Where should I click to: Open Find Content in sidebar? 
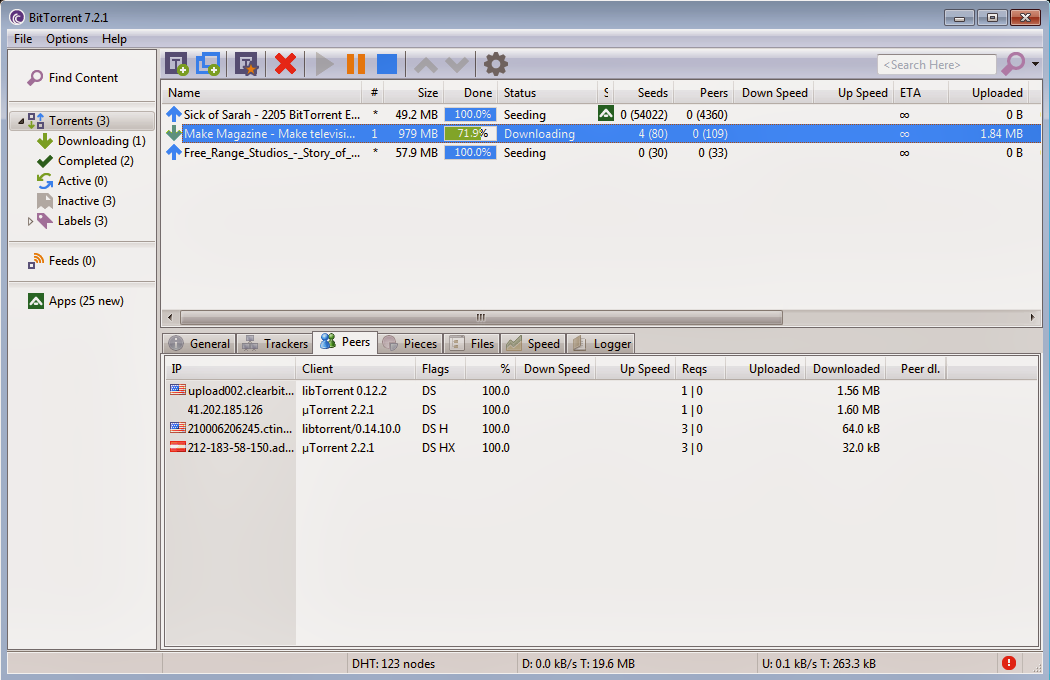72,78
